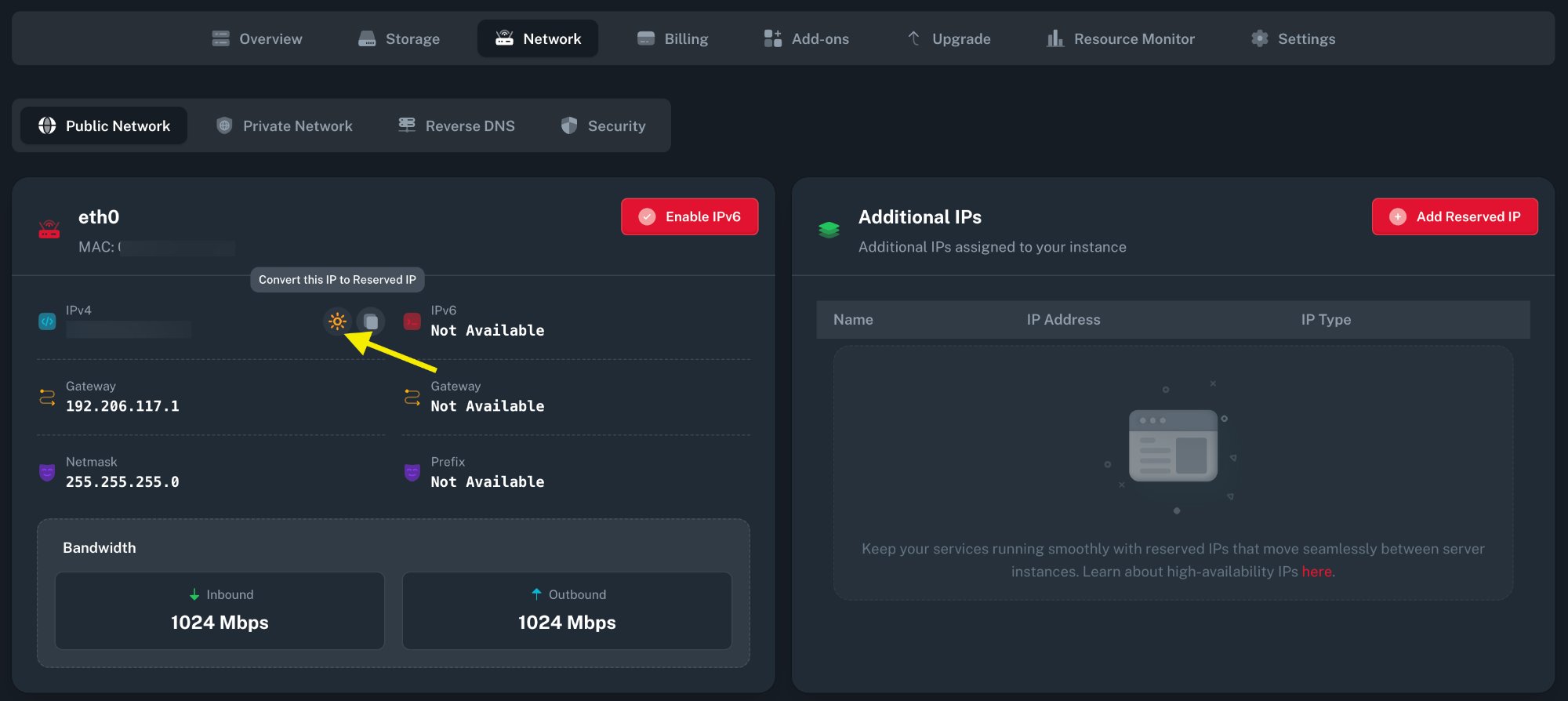Click the blue IPv4 code icon
Screen dimensions: 1568x701
pos(47,321)
